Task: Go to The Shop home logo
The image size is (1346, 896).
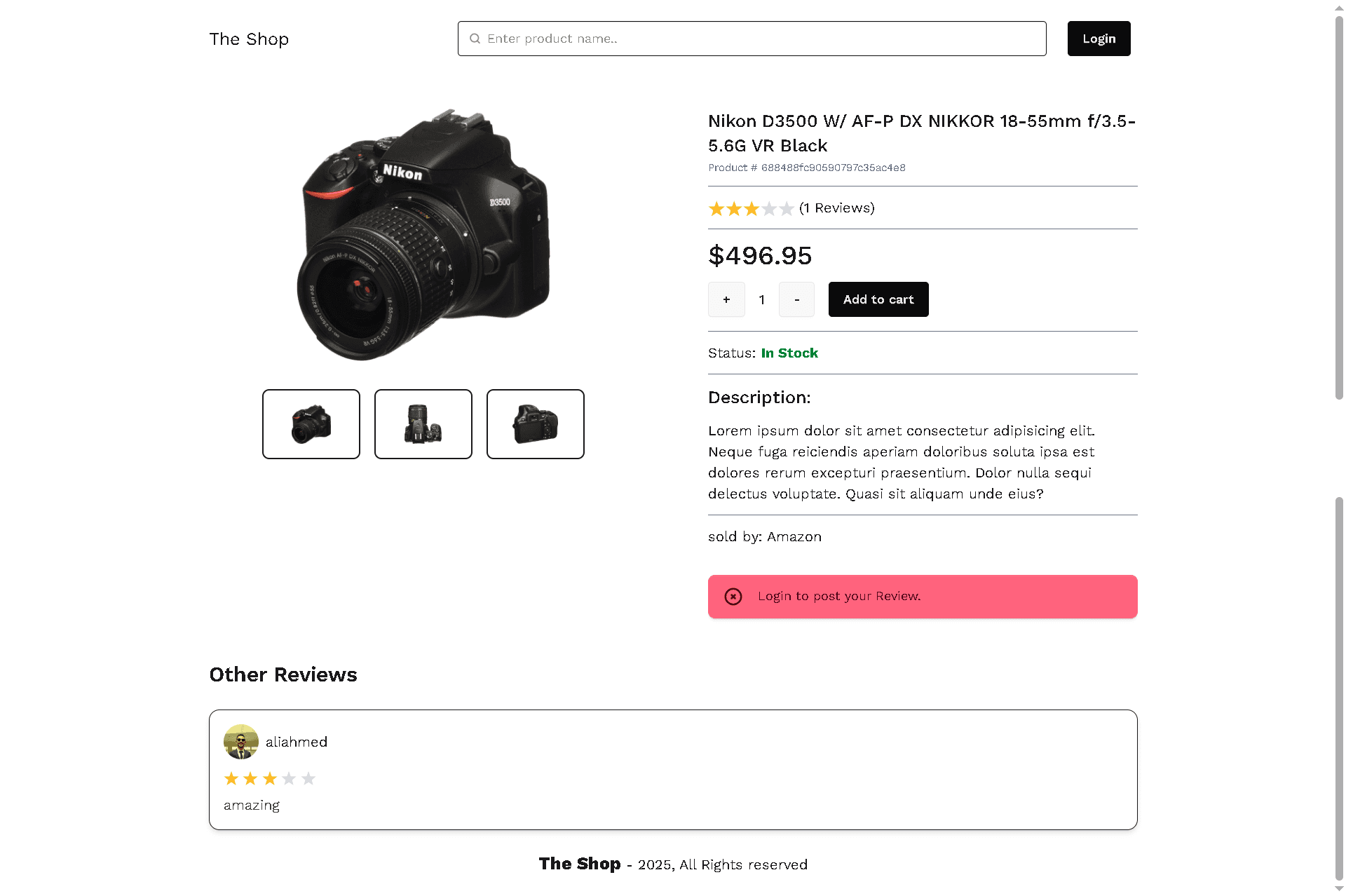Action: [x=249, y=39]
